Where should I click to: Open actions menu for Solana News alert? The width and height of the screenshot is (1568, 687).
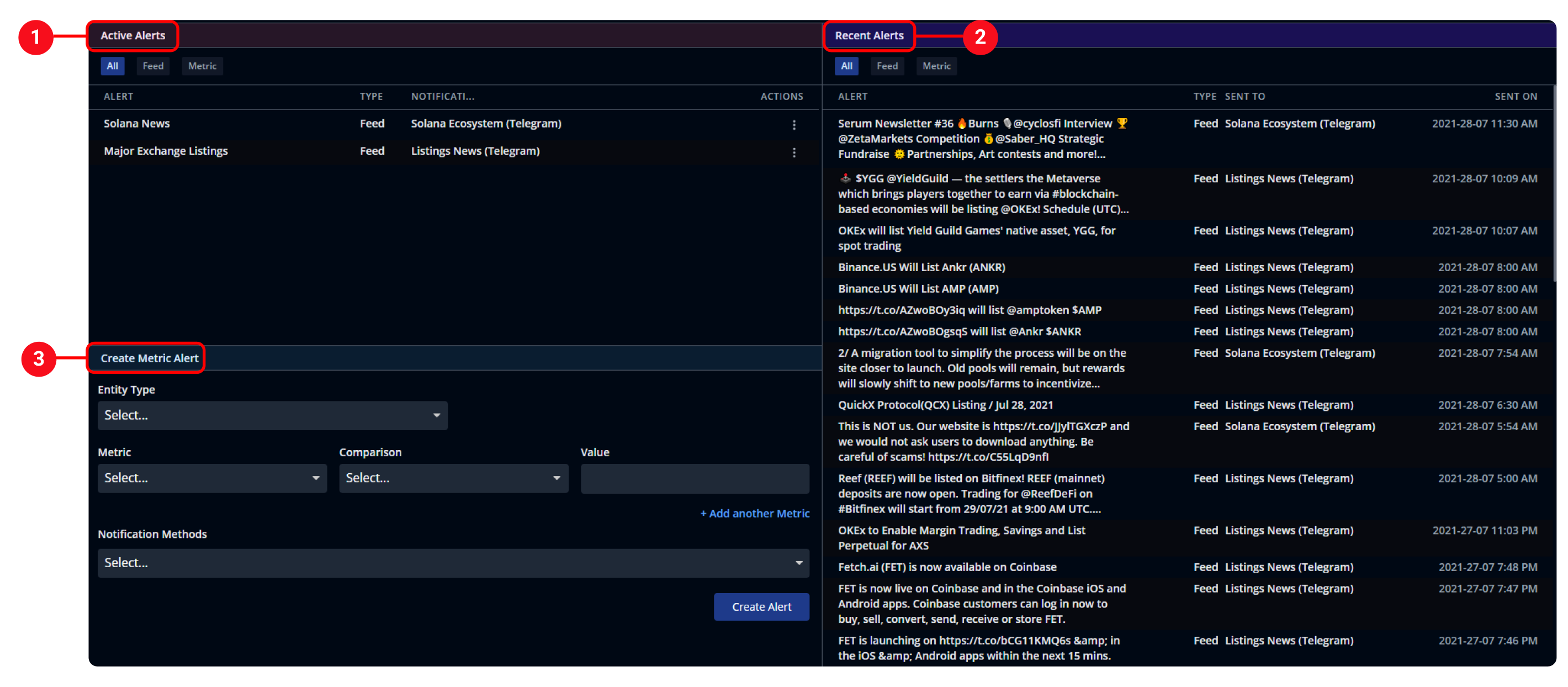coord(794,125)
